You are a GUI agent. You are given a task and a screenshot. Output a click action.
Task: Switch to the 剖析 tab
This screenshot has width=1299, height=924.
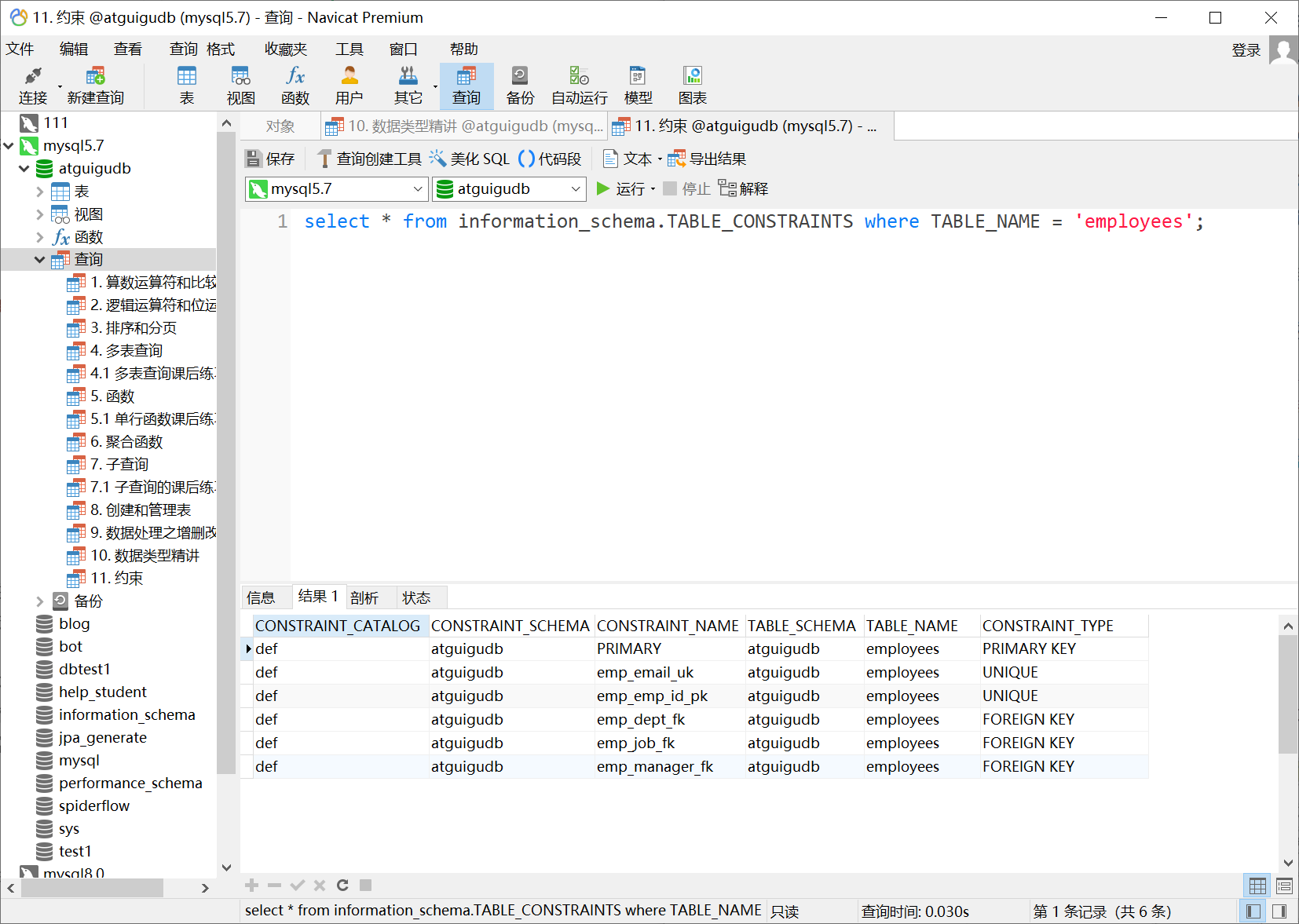[364, 598]
